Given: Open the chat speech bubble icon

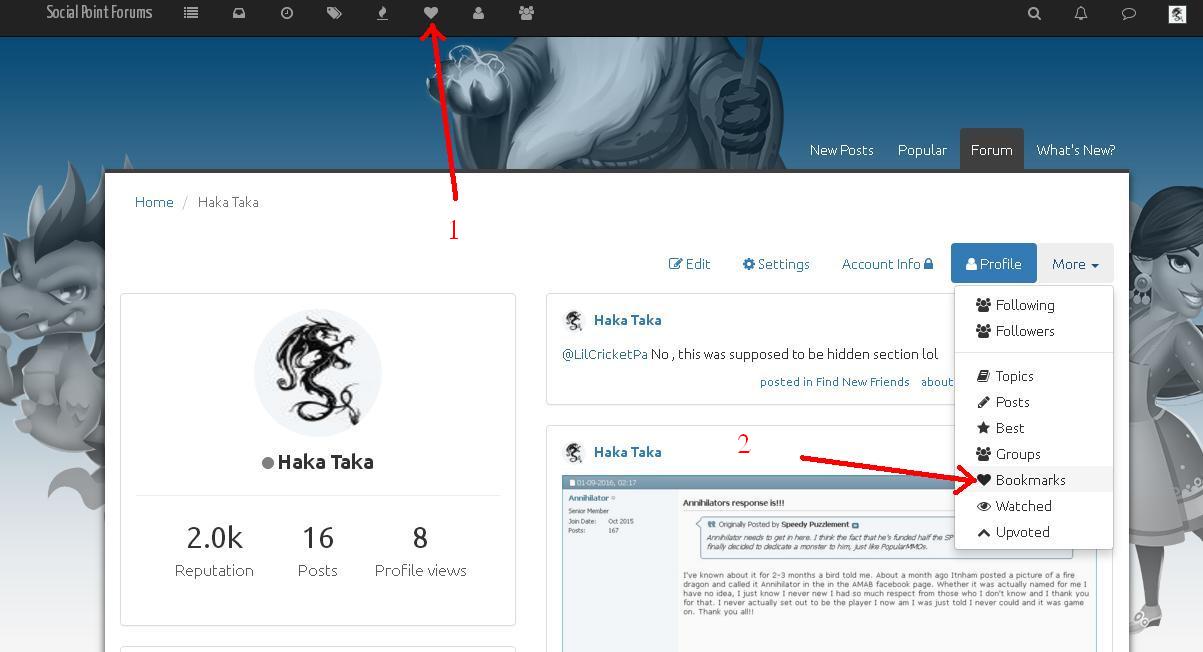Looking at the screenshot, I should coord(1129,13).
